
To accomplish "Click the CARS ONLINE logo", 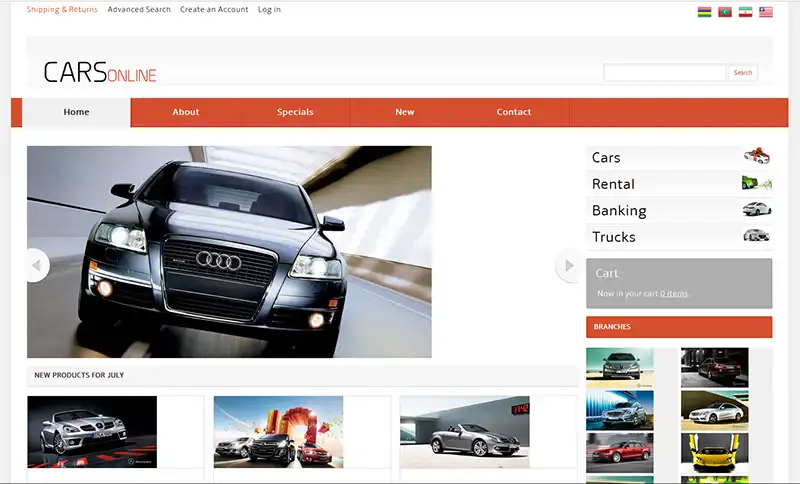I will click(100, 72).
